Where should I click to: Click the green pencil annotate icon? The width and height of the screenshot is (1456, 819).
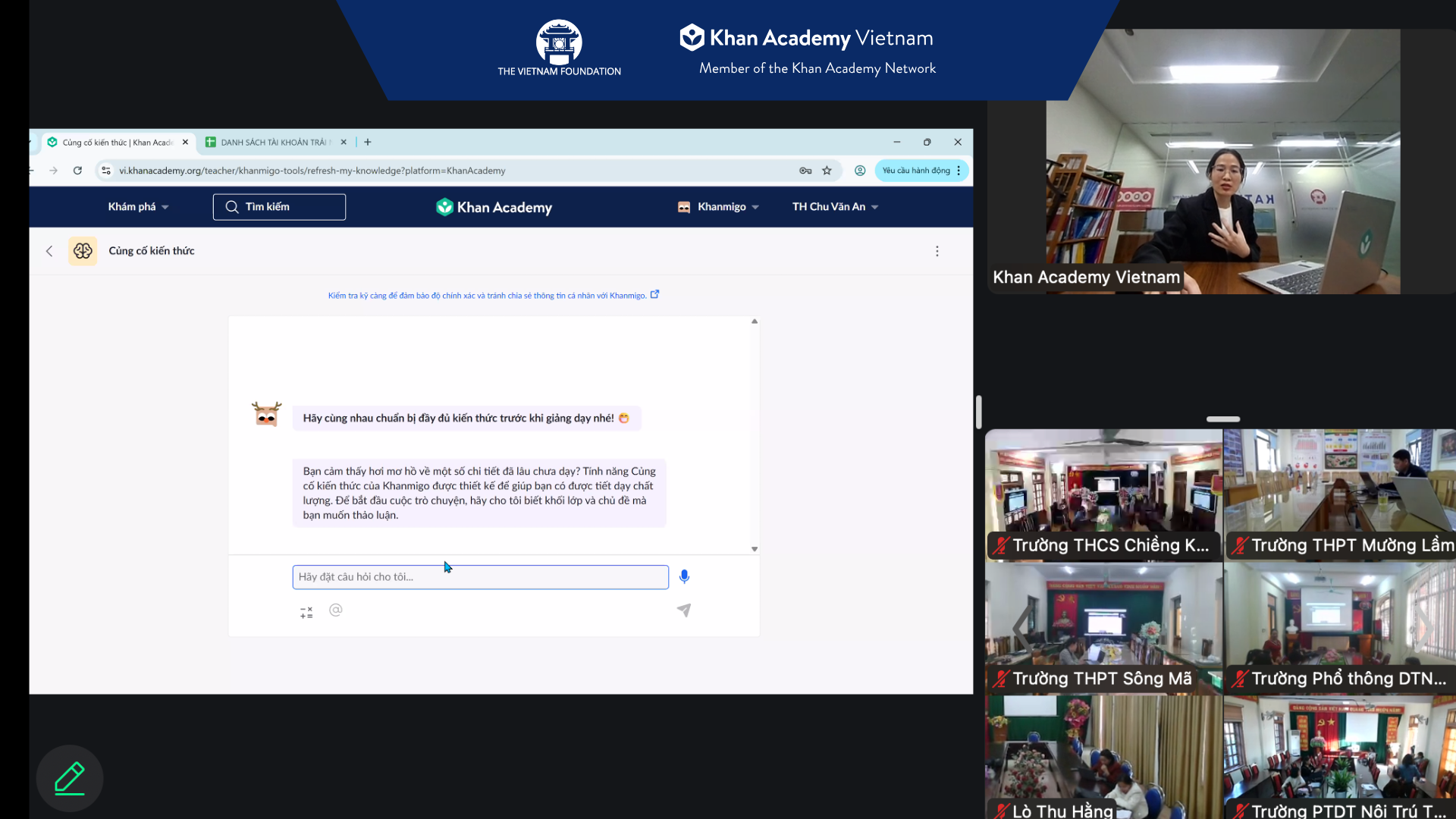tap(70, 778)
